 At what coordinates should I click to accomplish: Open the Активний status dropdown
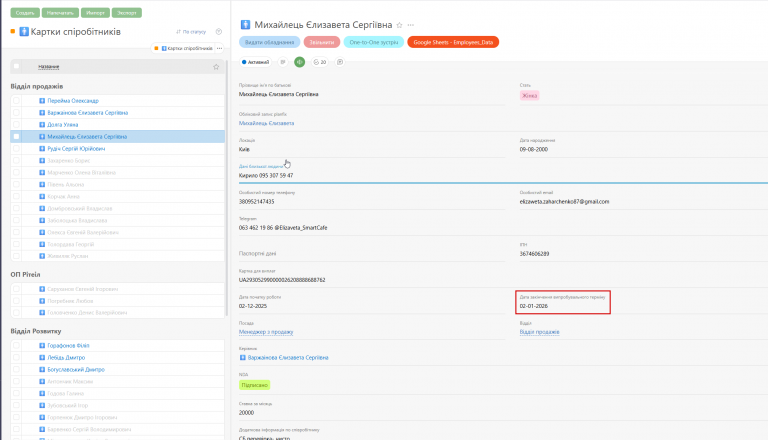[256, 62]
